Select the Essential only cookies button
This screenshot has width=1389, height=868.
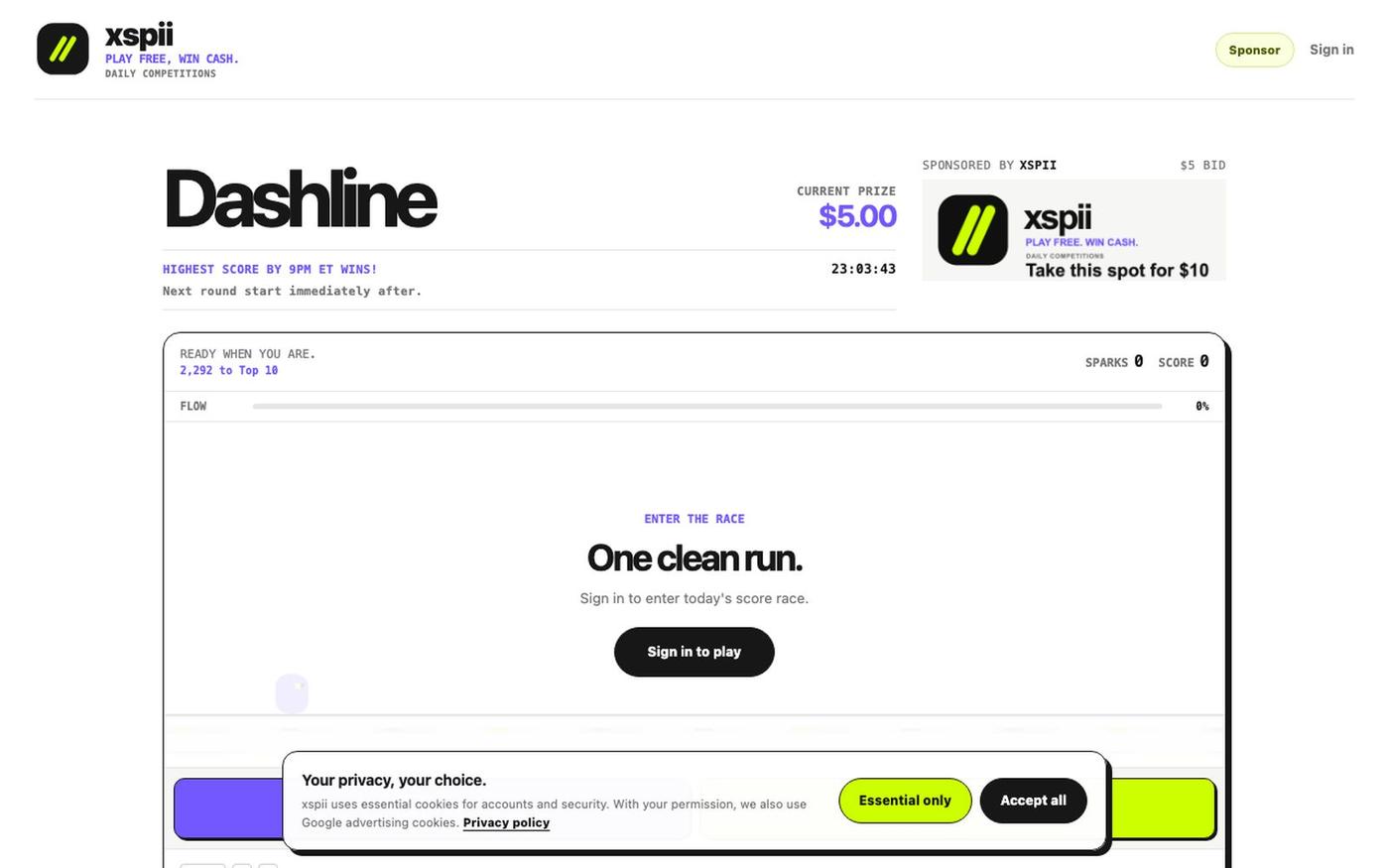tap(905, 801)
